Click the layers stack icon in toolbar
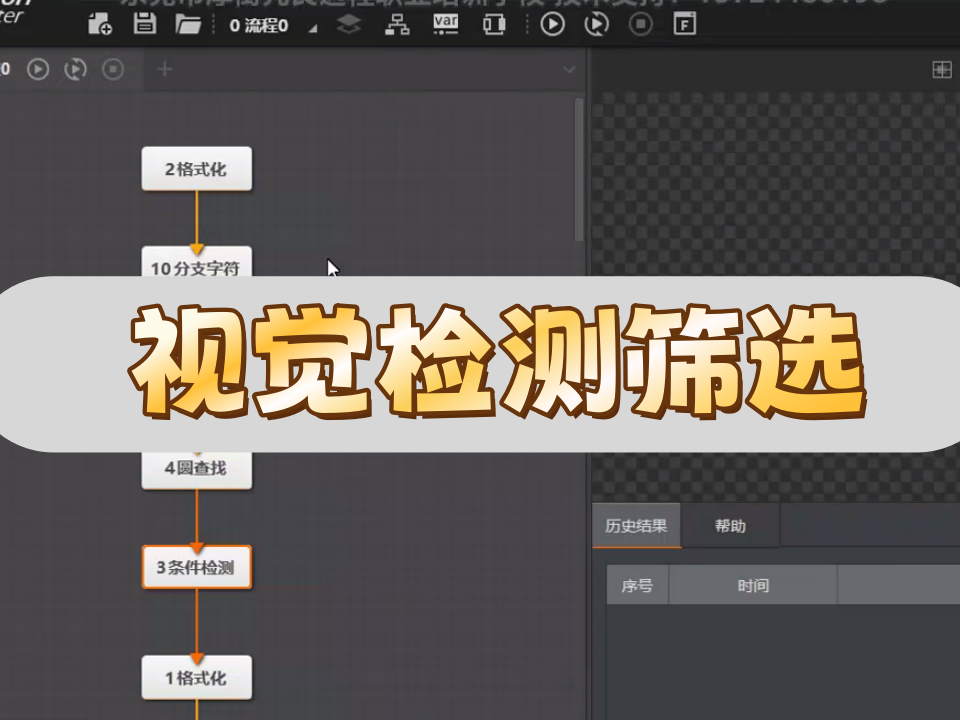This screenshot has width=960, height=720. [348, 25]
